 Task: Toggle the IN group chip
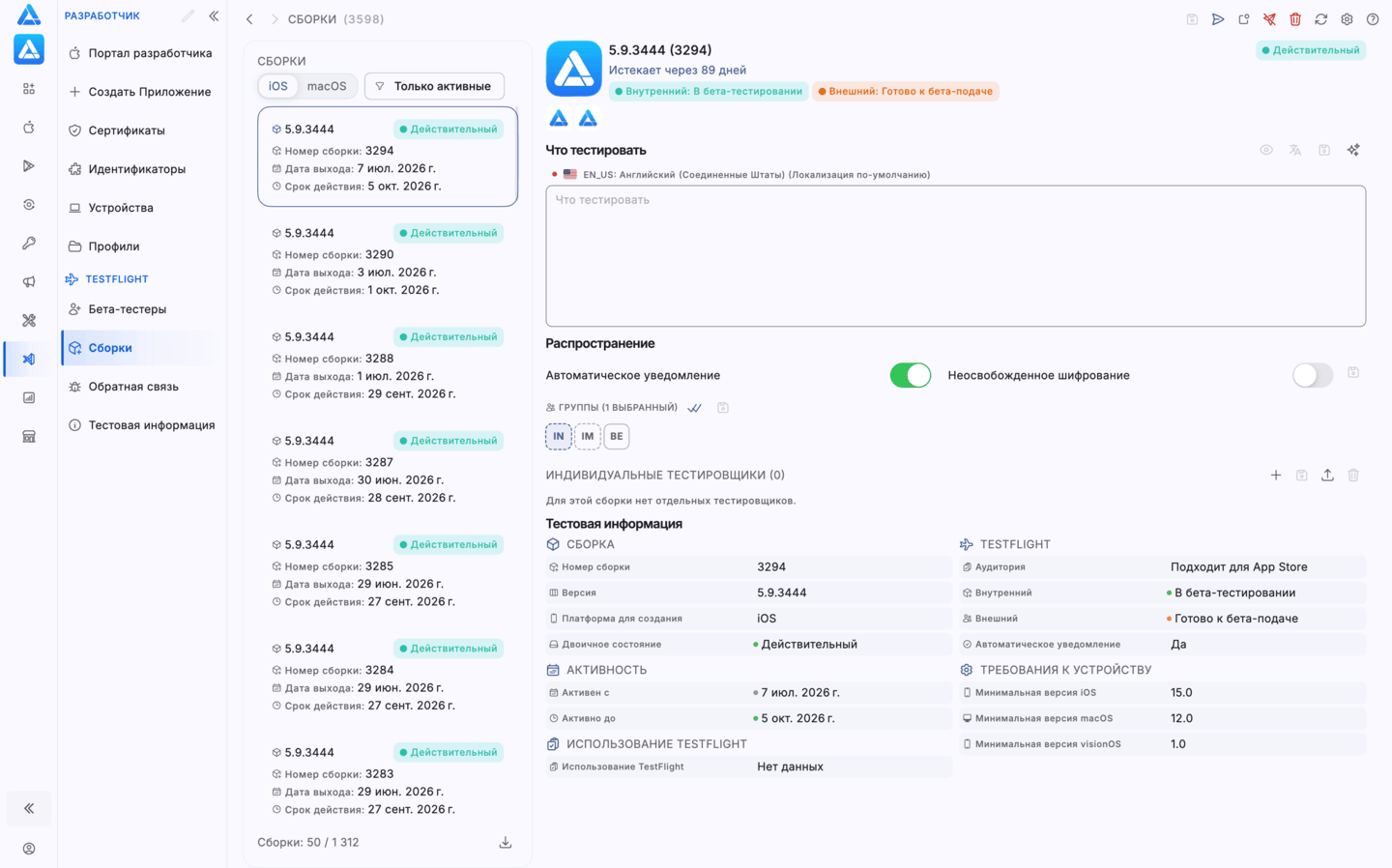point(559,437)
